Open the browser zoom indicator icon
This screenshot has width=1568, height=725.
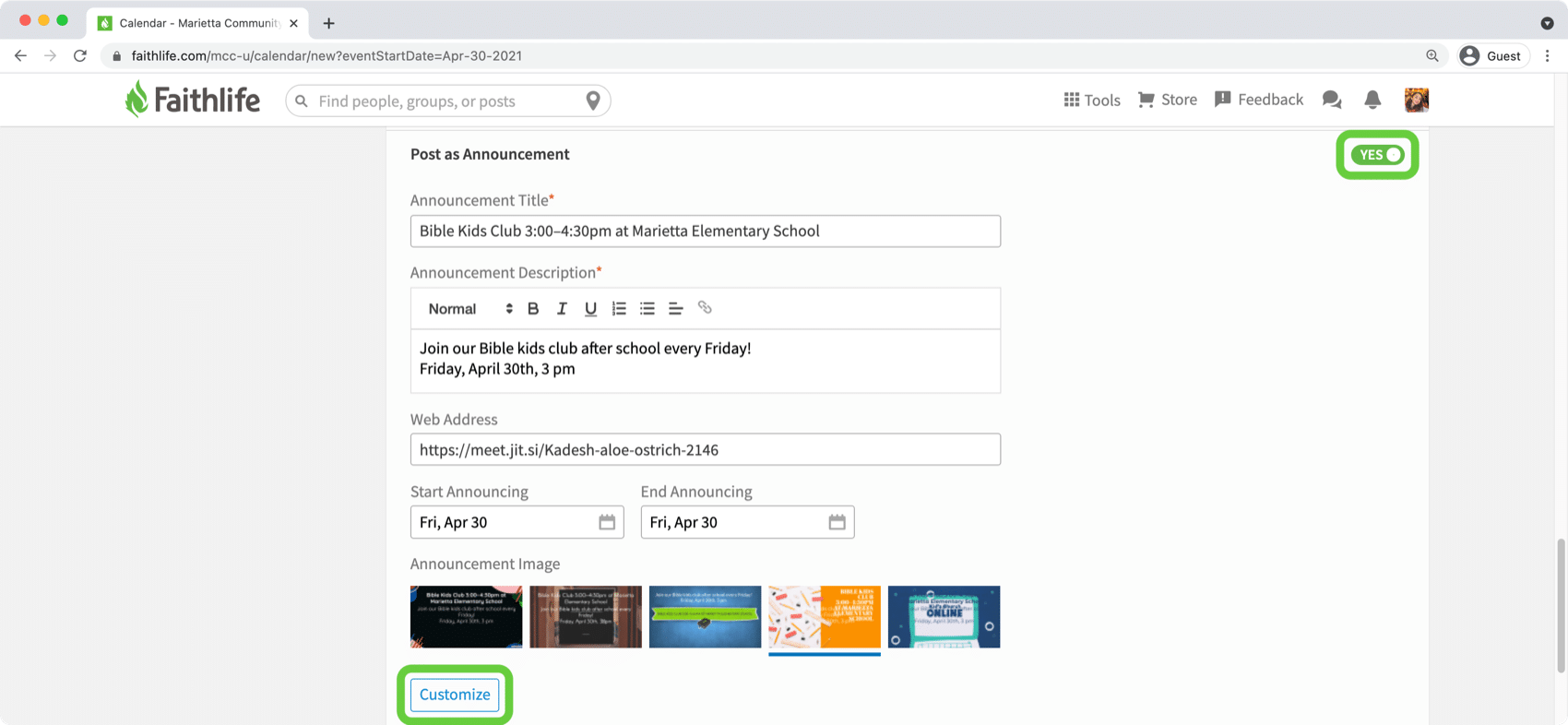click(x=1432, y=56)
